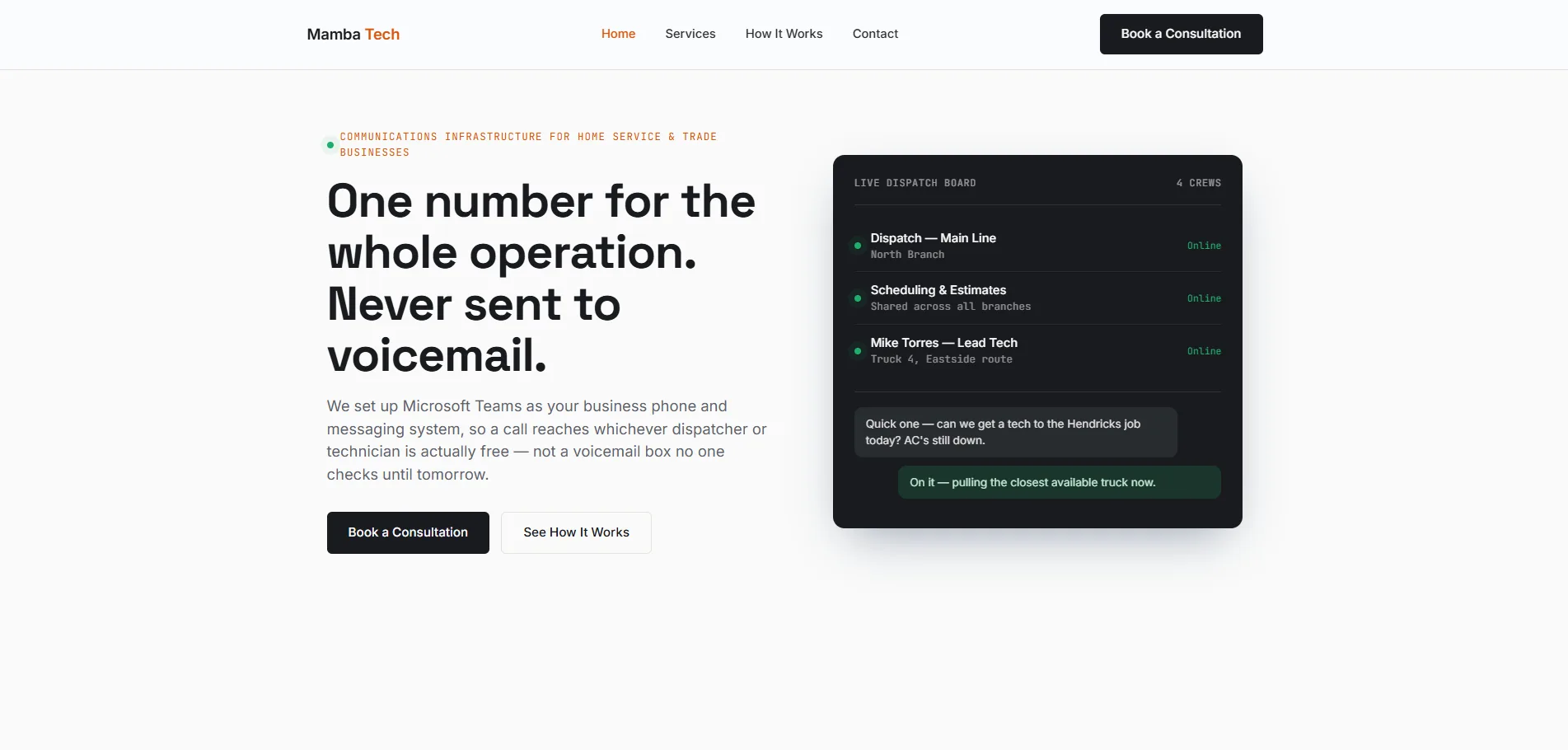Go to the Home nav item
1568x750 pixels.
click(x=618, y=34)
